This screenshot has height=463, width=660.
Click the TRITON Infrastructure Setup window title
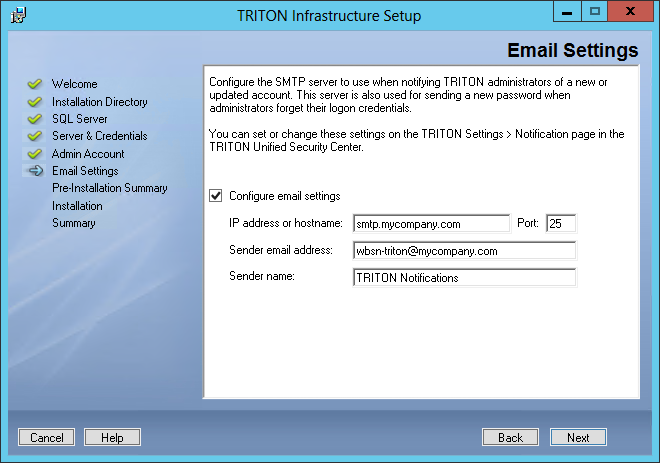(329, 16)
